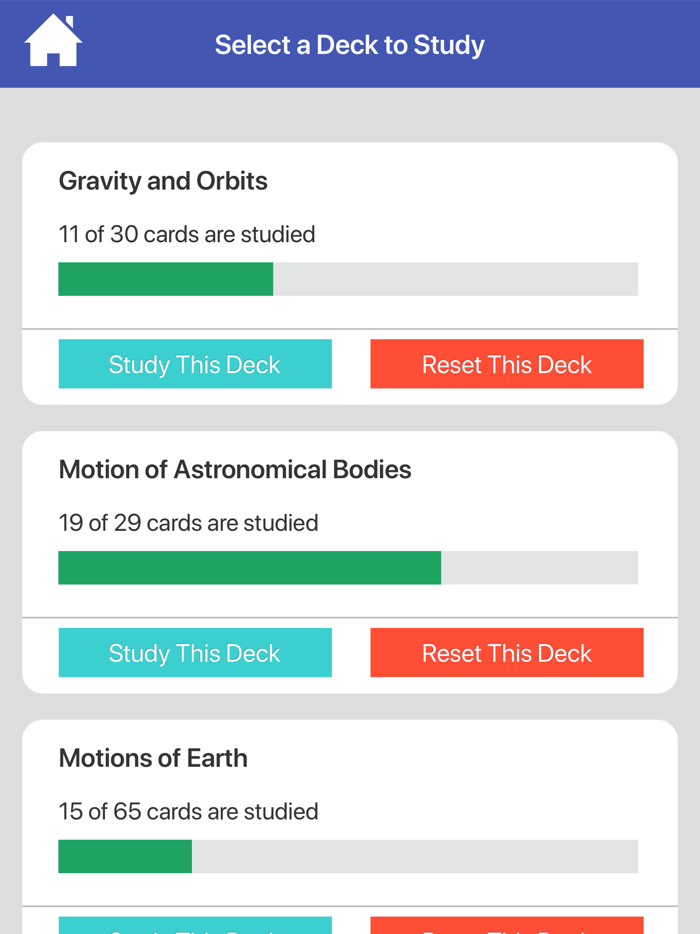
Task: Click the 'Select a Deck to Study' header
Action: [x=349, y=44]
